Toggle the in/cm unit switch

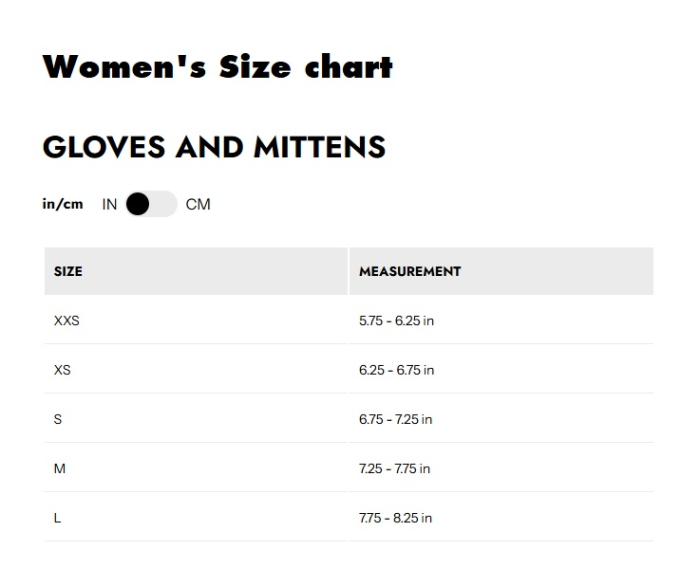tap(151, 204)
